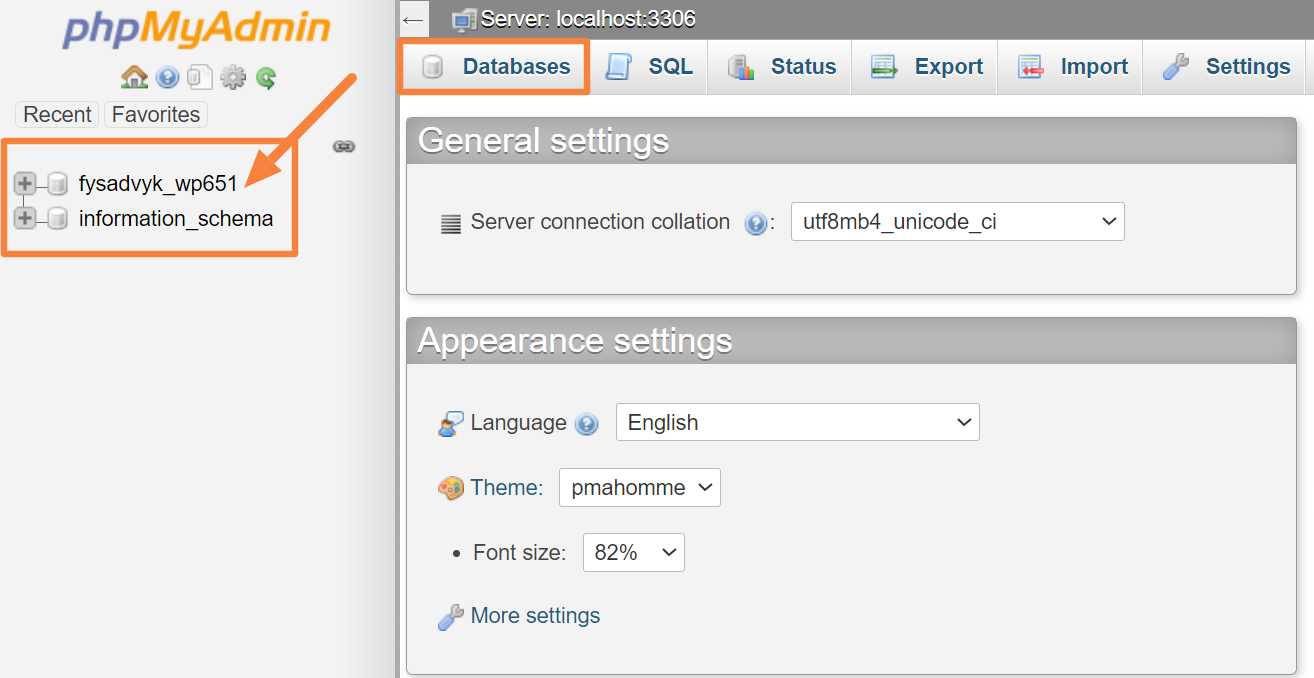
Task: Show the Favorites tables list
Action: click(x=156, y=114)
